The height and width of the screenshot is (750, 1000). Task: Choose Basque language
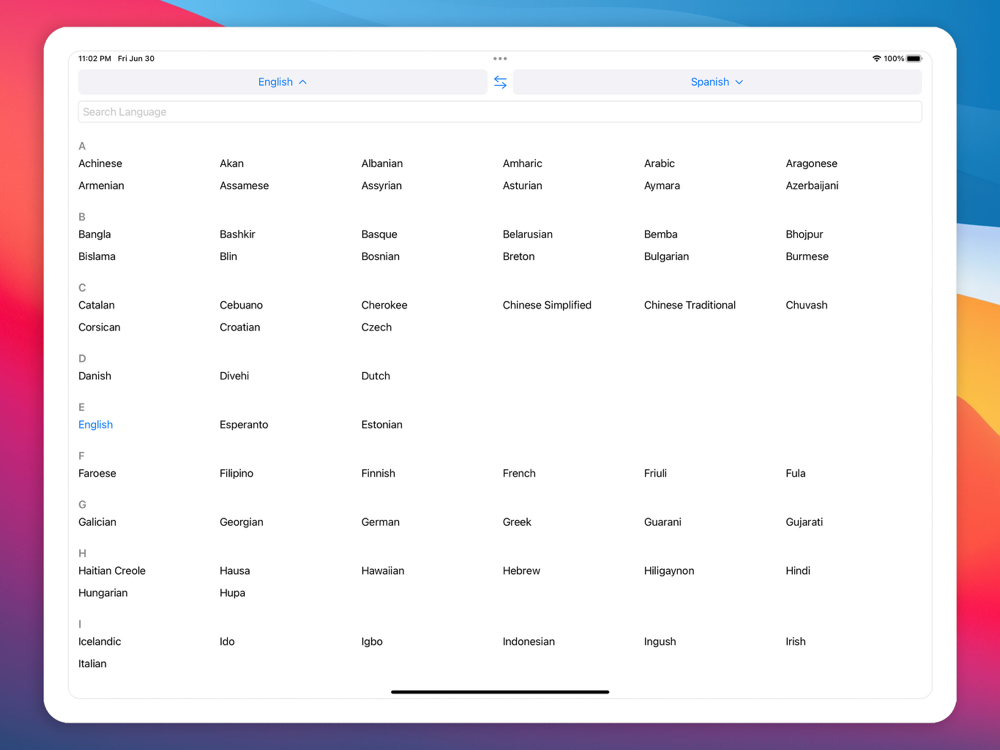click(x=379, y=234)
